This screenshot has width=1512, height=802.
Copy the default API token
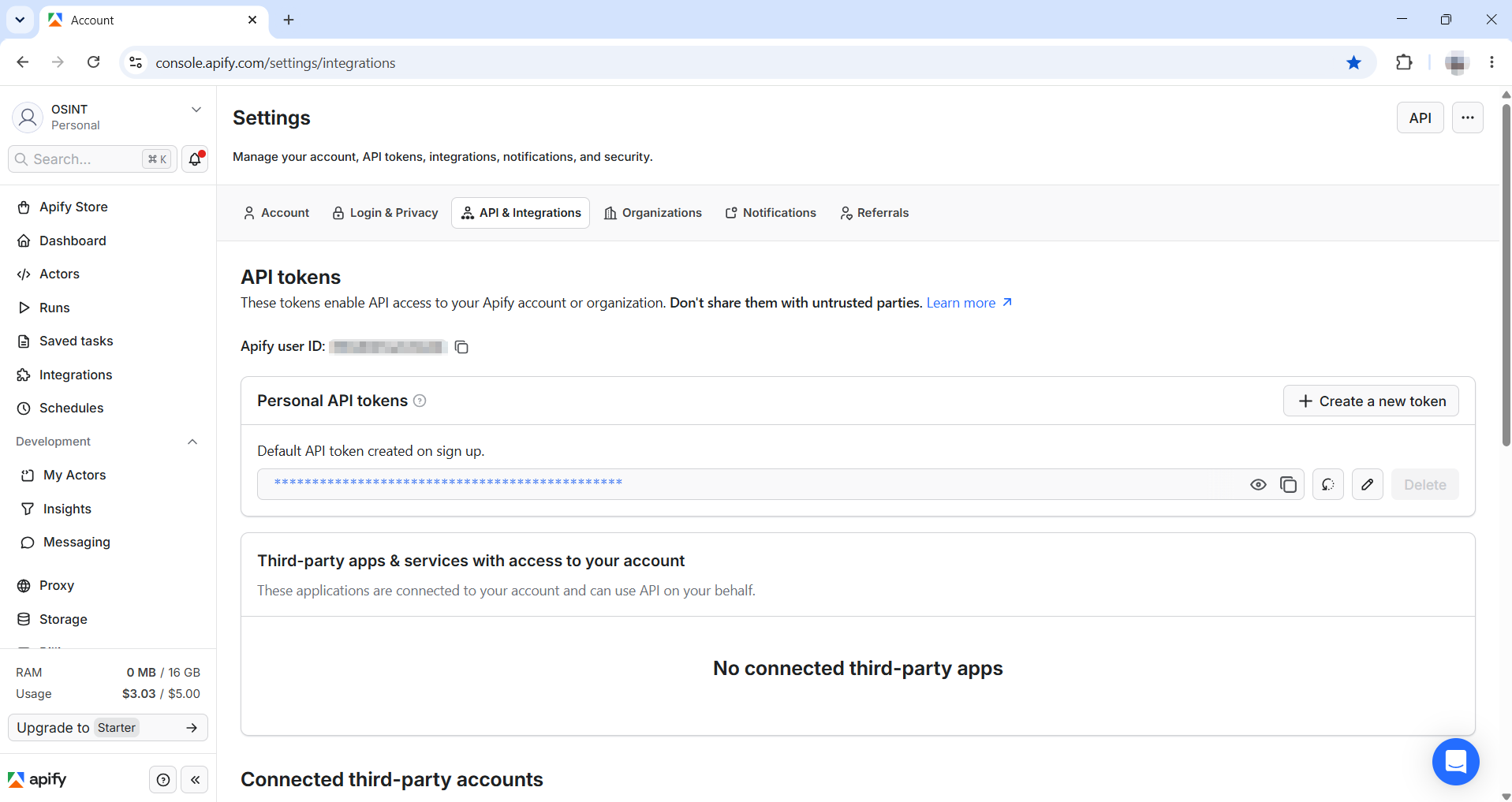[x=1288, y=484]
